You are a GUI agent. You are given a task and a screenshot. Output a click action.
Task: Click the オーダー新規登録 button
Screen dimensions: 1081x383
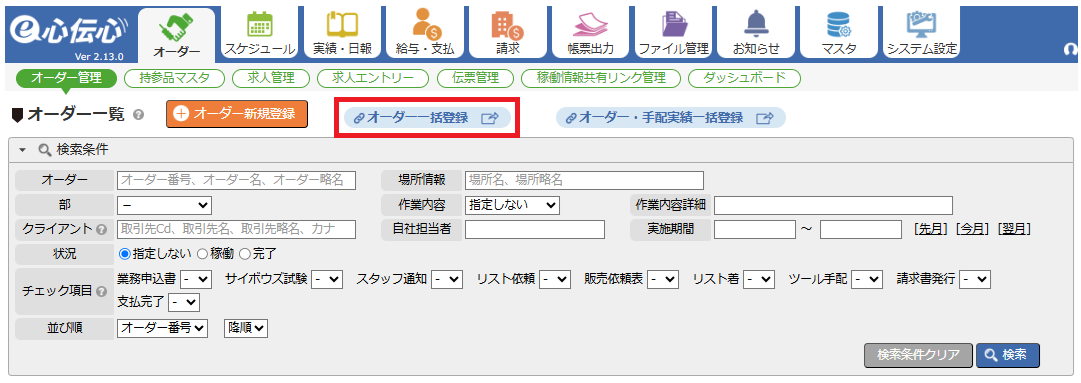[x=236, y=114]
